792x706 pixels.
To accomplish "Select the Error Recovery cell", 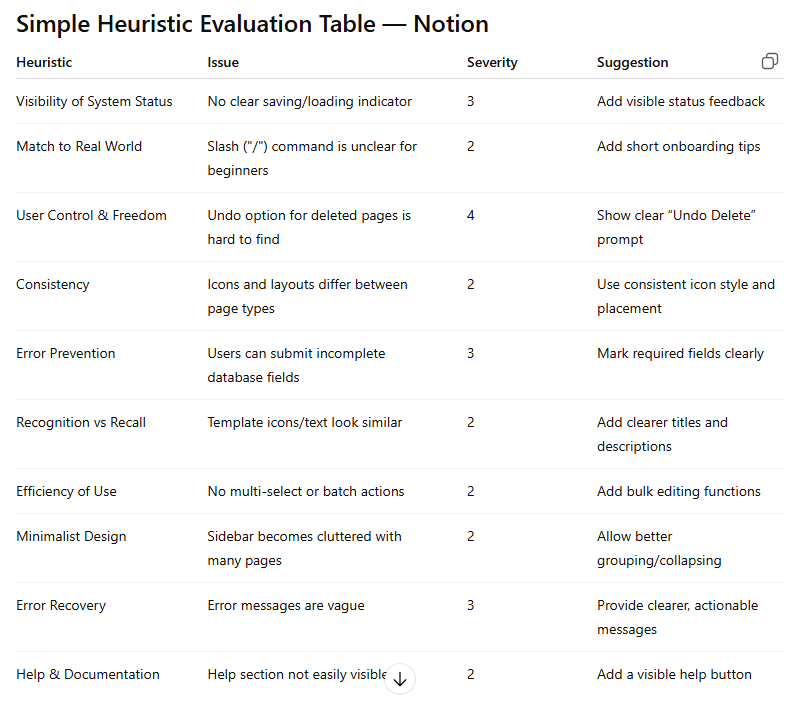I will [61, 605].
